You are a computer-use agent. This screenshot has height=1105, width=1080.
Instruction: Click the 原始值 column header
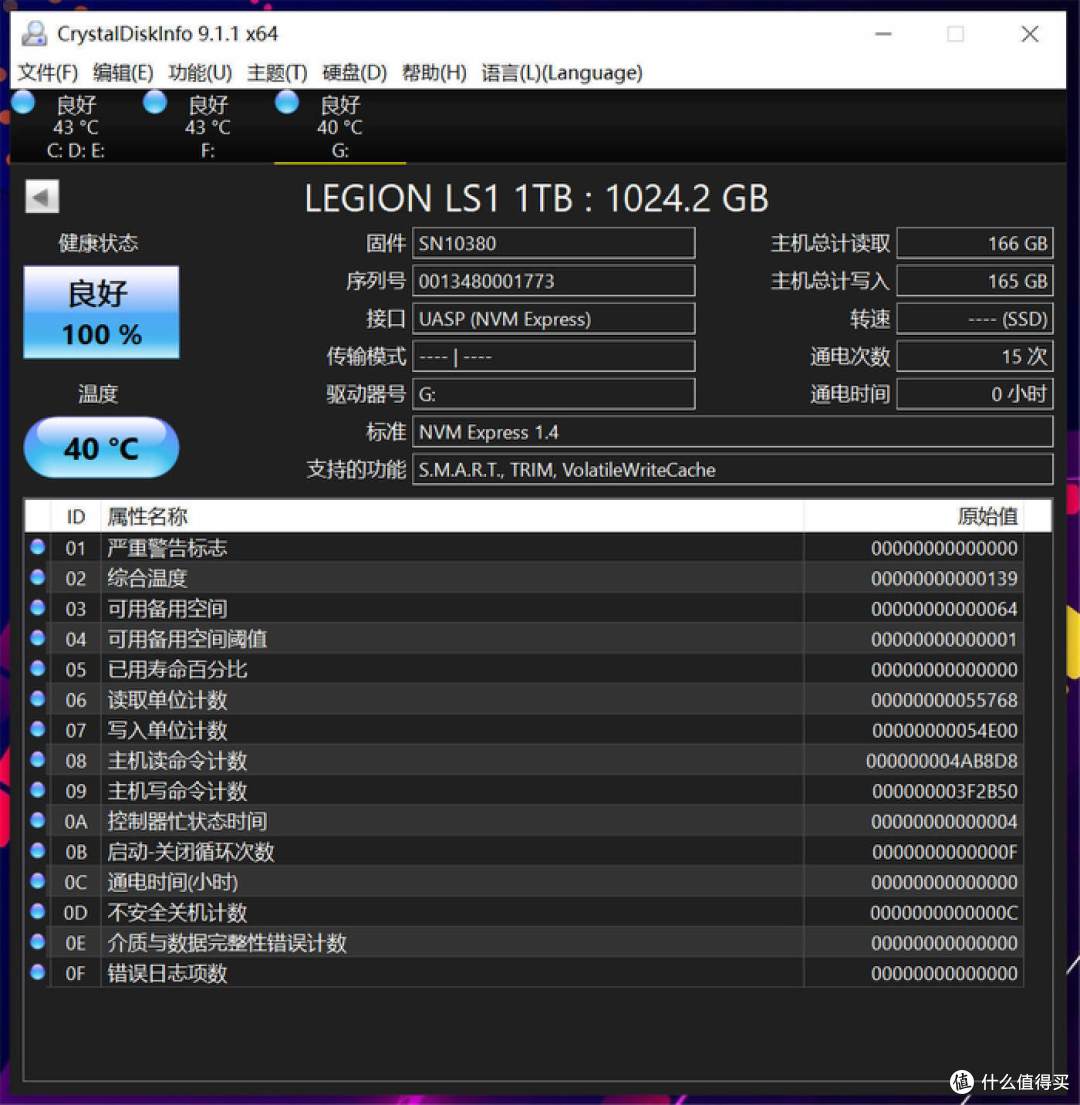click(914, 517)
